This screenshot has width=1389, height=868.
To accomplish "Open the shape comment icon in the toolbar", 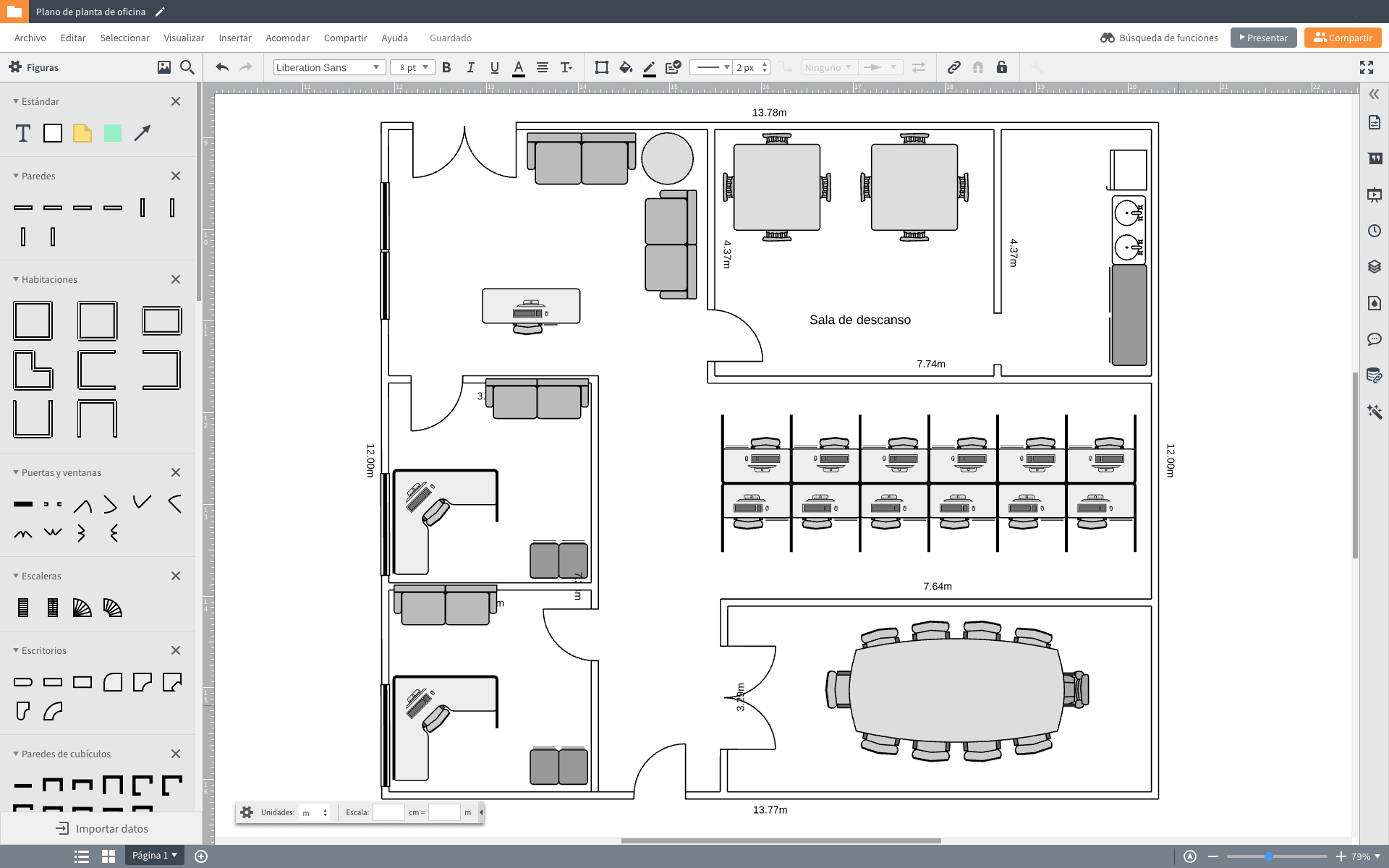I will point(674,67).
